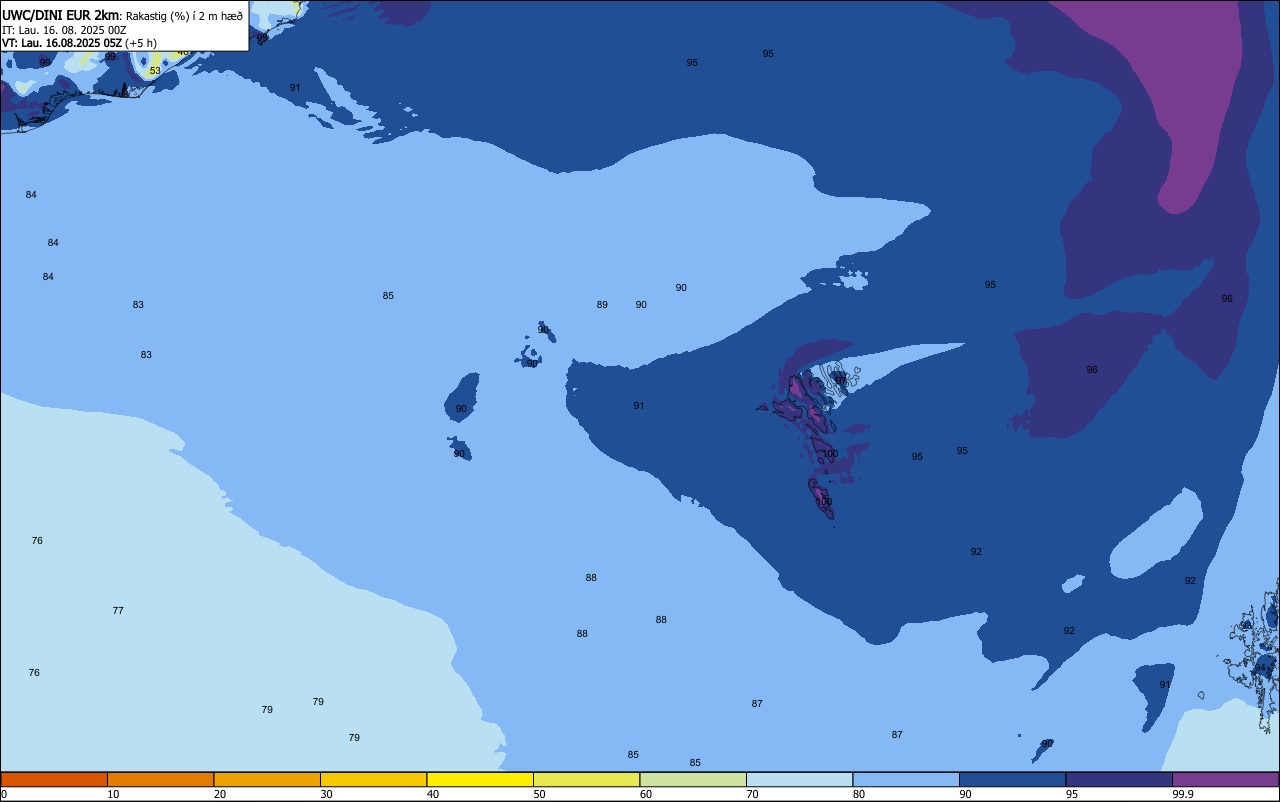This screenshot has width=1280, height=802.
Task: Click the legend tick label 30
Action: pos(327,794)
